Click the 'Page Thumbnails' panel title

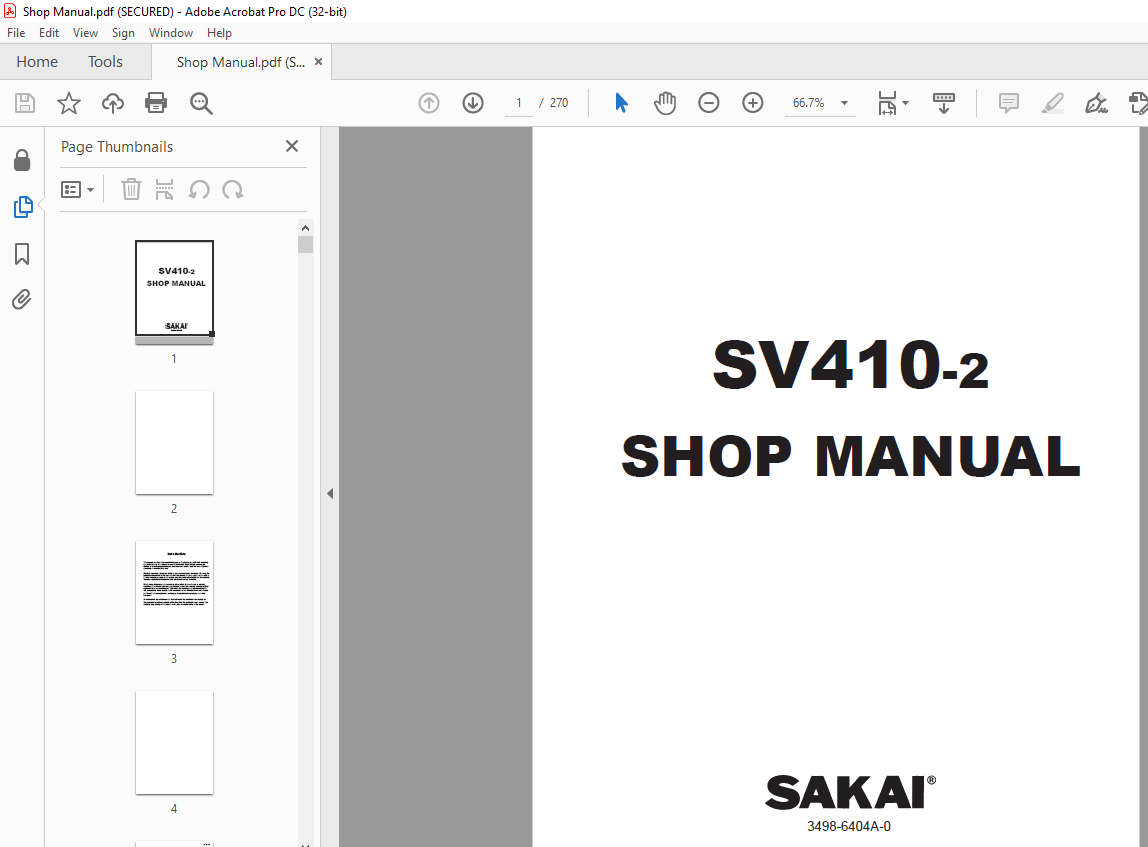coord(117,146)
